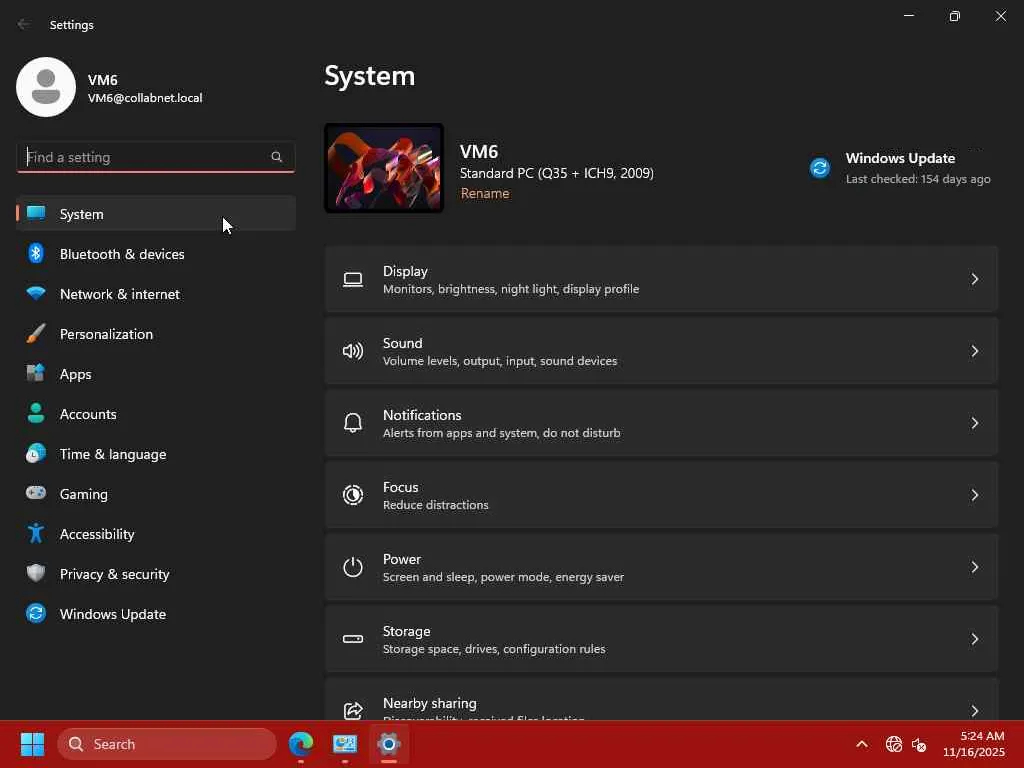Click the search magnifier in Find a setting
The height and width of the screenshot is (768, 1024).
point(277,157)
